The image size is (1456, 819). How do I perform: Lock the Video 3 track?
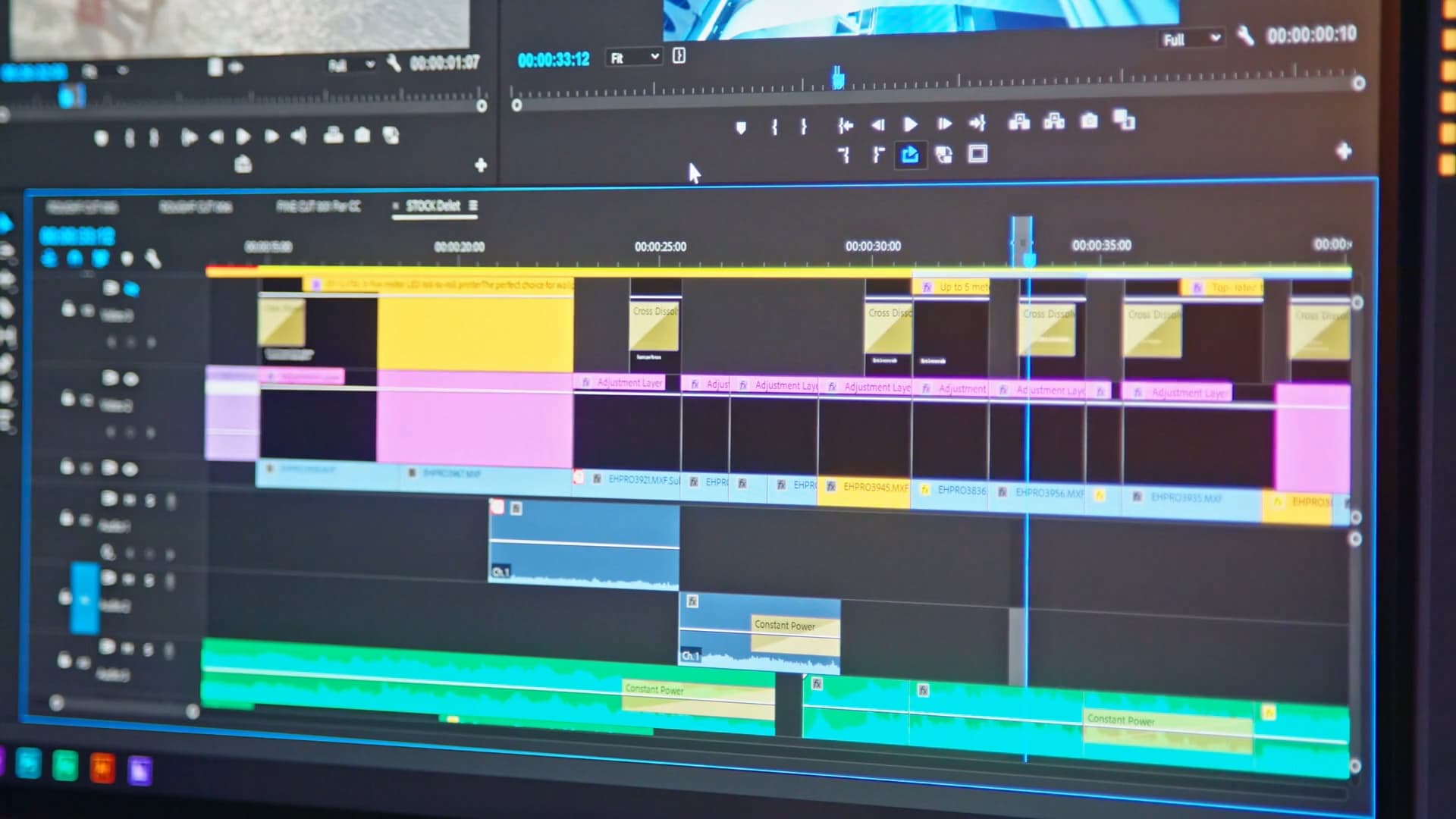click(x=68, y=309)
